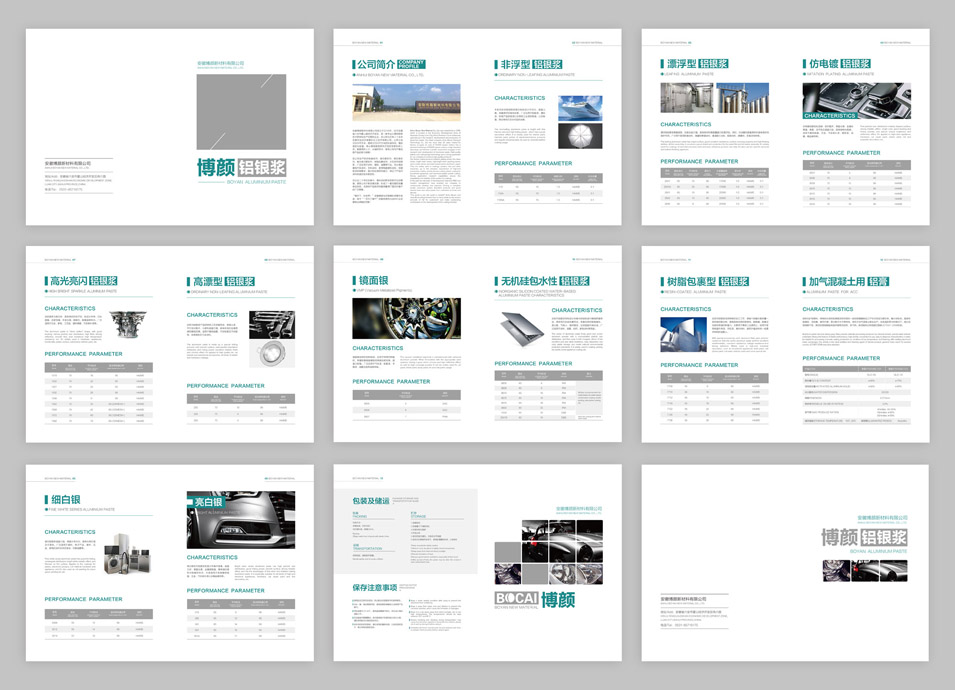This screenshot has width=955, height=690.
Task: Click the 亮白银 car headlight photo
Action: (240, 520)
